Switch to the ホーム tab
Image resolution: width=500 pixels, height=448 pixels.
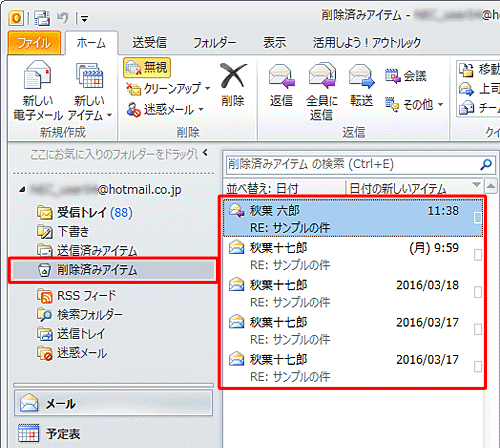click(x=91, y=43)
